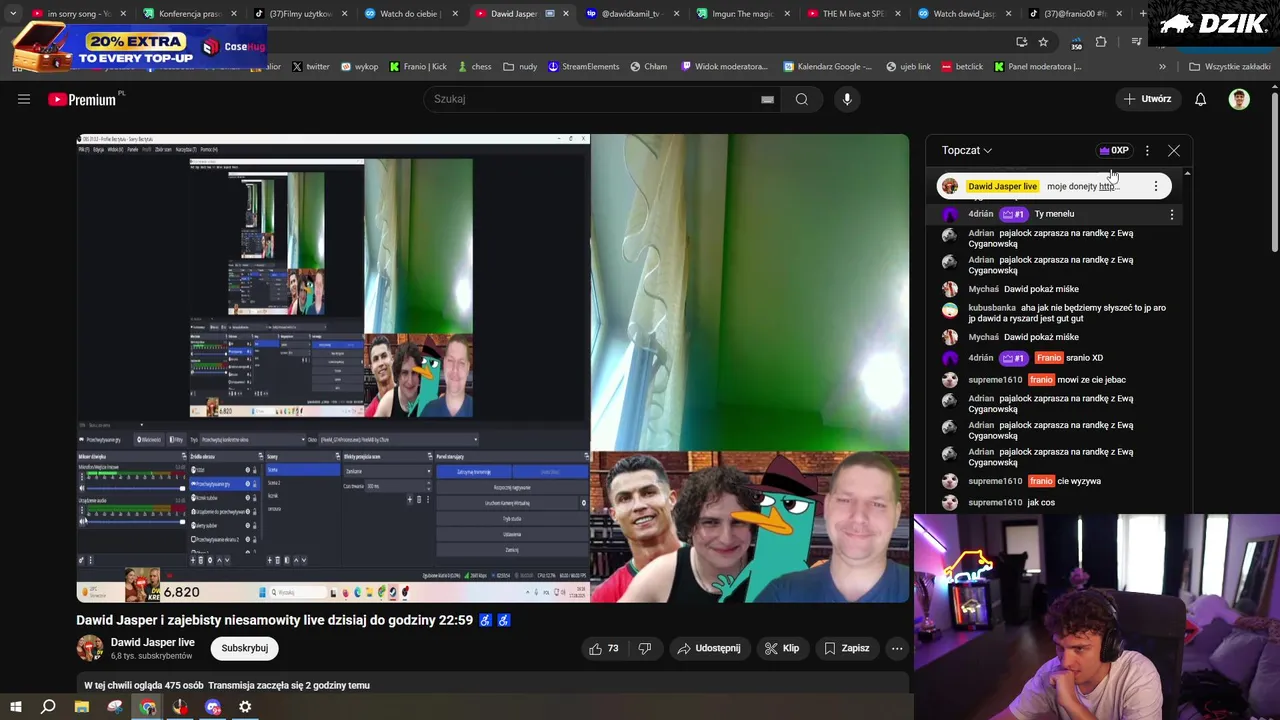Open Settings gear in taskbar
This screenshot has height=720, width=1280.
point(245,707)
